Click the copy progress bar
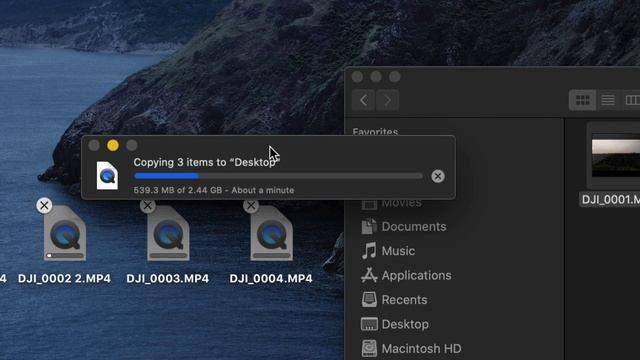 (x=278, y=176)
